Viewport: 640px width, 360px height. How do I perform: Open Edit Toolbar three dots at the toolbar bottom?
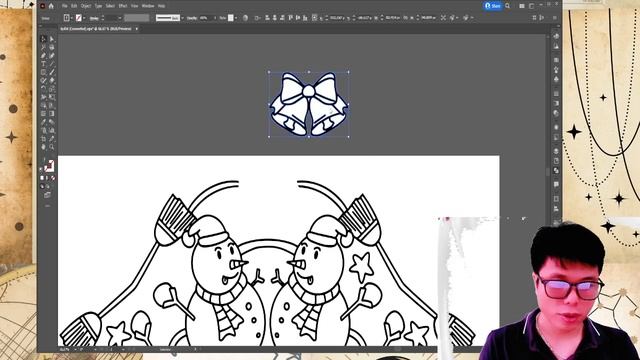[48, 206]
